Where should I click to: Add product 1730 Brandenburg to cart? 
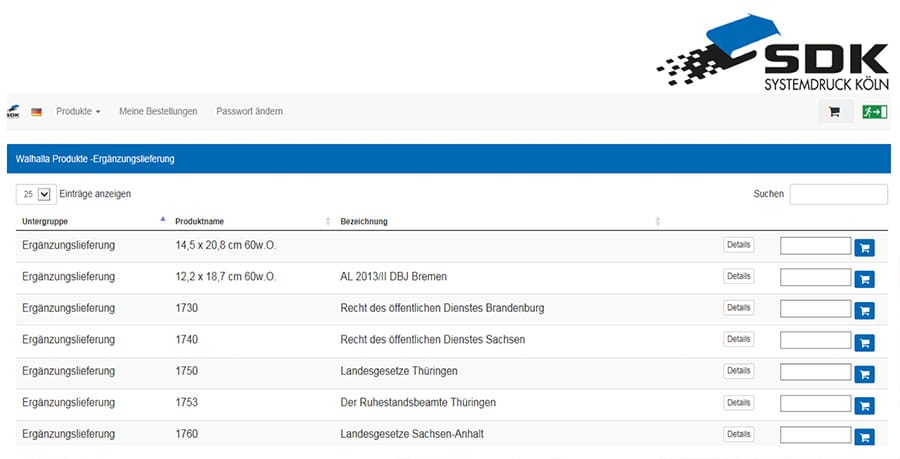[x=864, y=311]
